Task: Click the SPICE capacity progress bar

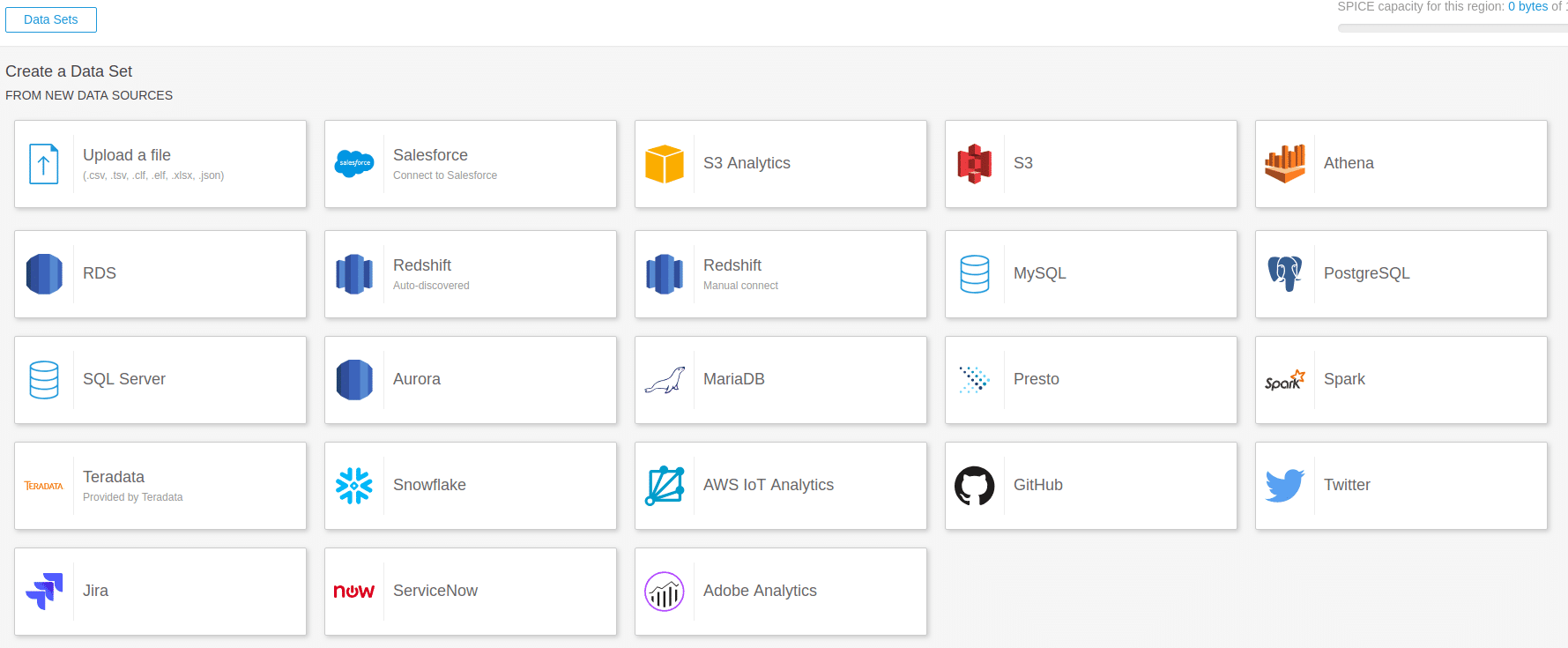Action: (1453, 28)
